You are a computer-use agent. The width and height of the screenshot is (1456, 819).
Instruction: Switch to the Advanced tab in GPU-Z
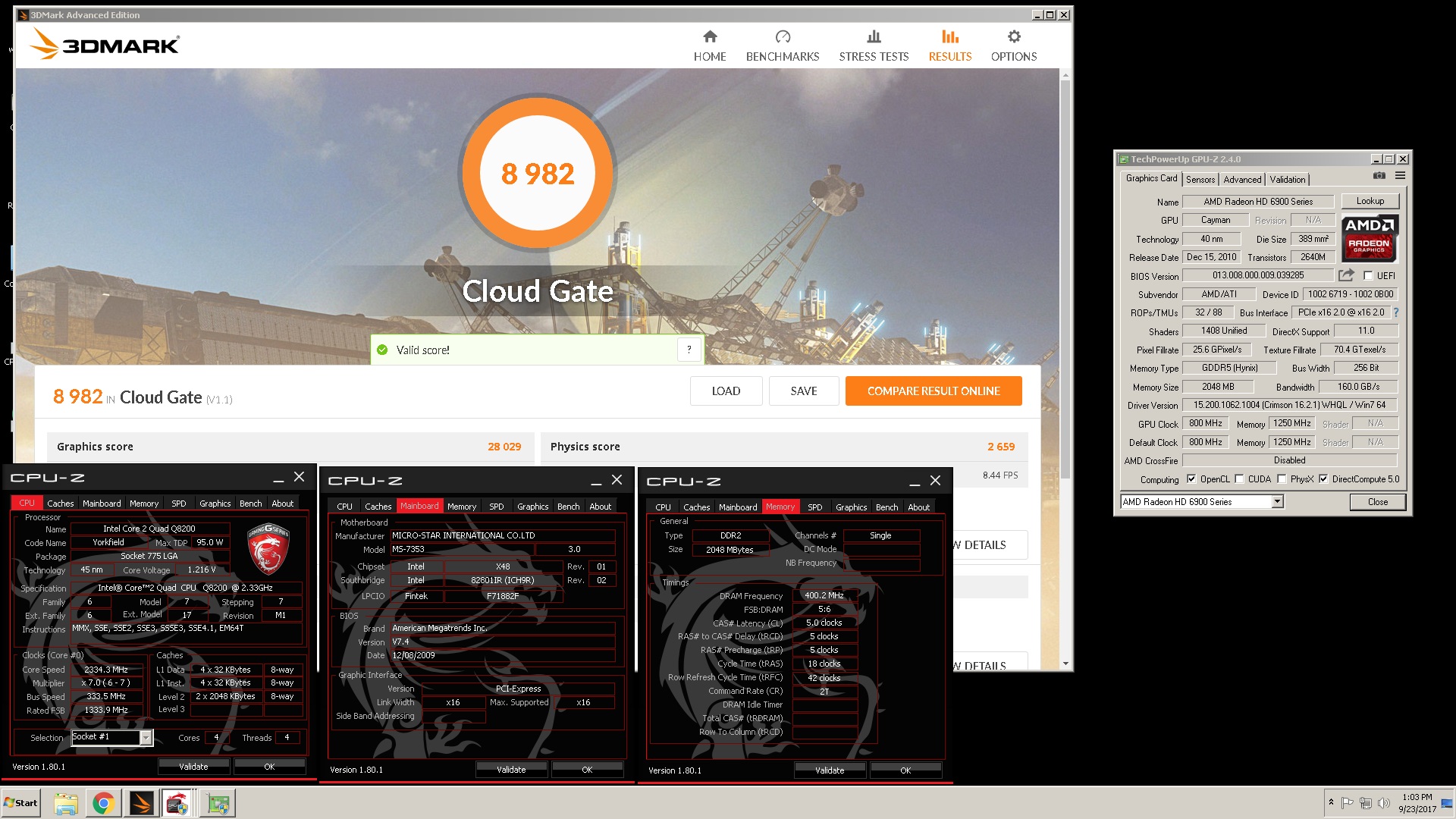pyautogui.click(x=1242, y=180)
